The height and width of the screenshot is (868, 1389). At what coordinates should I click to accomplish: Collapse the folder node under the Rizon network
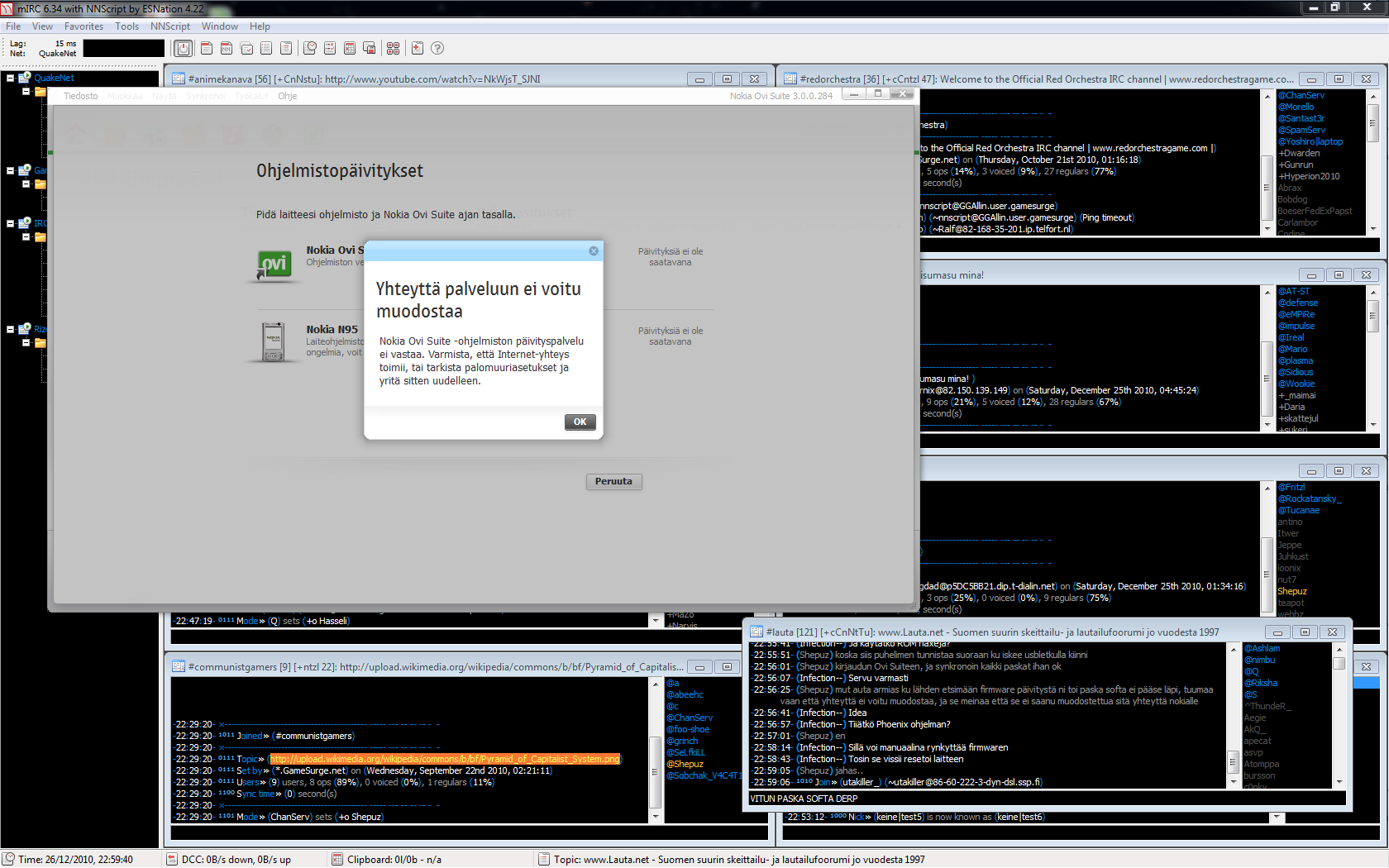(26, 342)
